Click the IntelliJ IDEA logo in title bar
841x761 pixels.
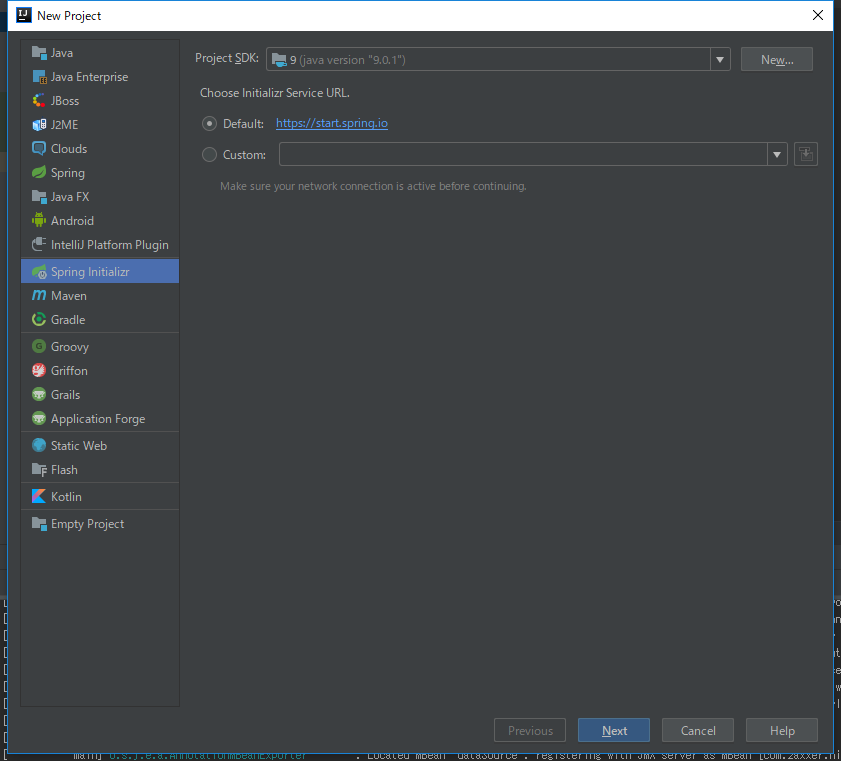coord(24,16)
